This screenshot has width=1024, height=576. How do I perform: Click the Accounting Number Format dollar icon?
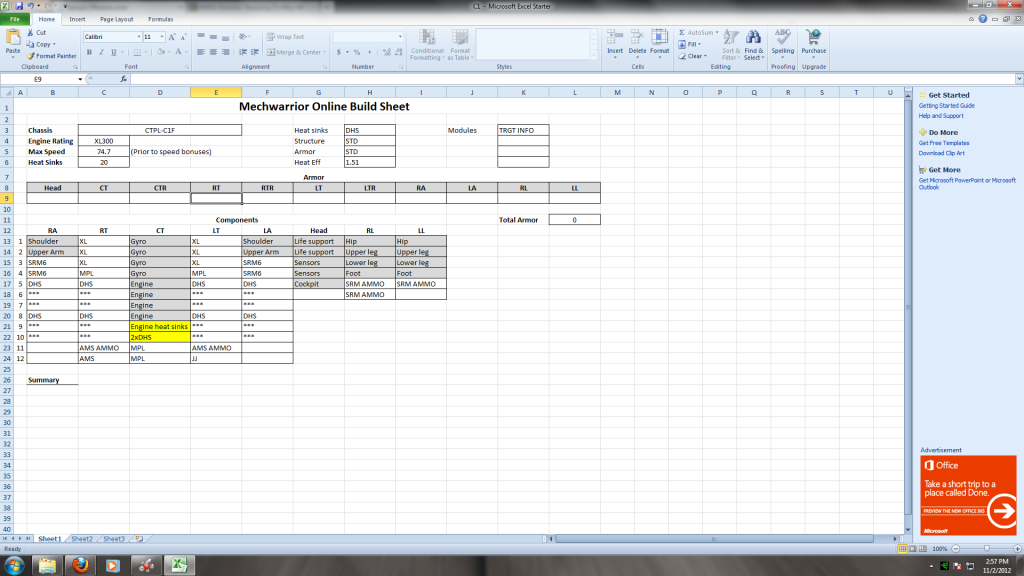pos(339,52)
